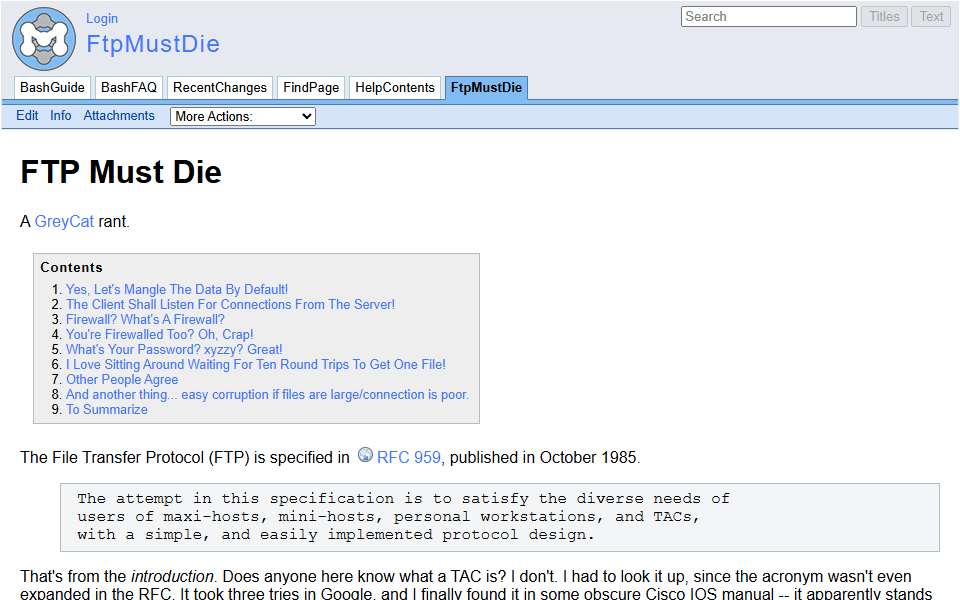Click the FtpMustDie page title link

153,44
